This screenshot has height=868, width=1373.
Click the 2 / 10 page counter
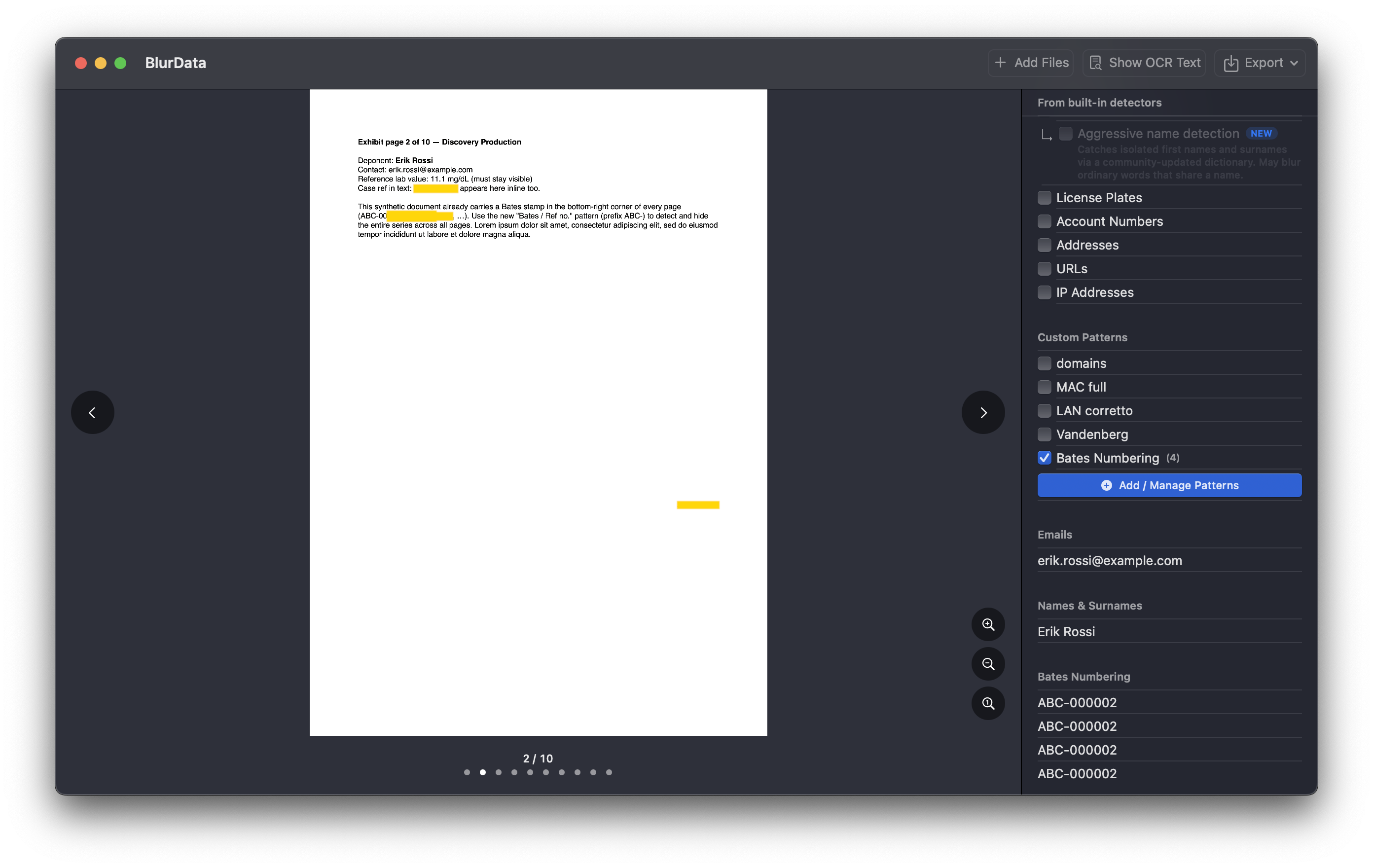click(x=538, y=759)
